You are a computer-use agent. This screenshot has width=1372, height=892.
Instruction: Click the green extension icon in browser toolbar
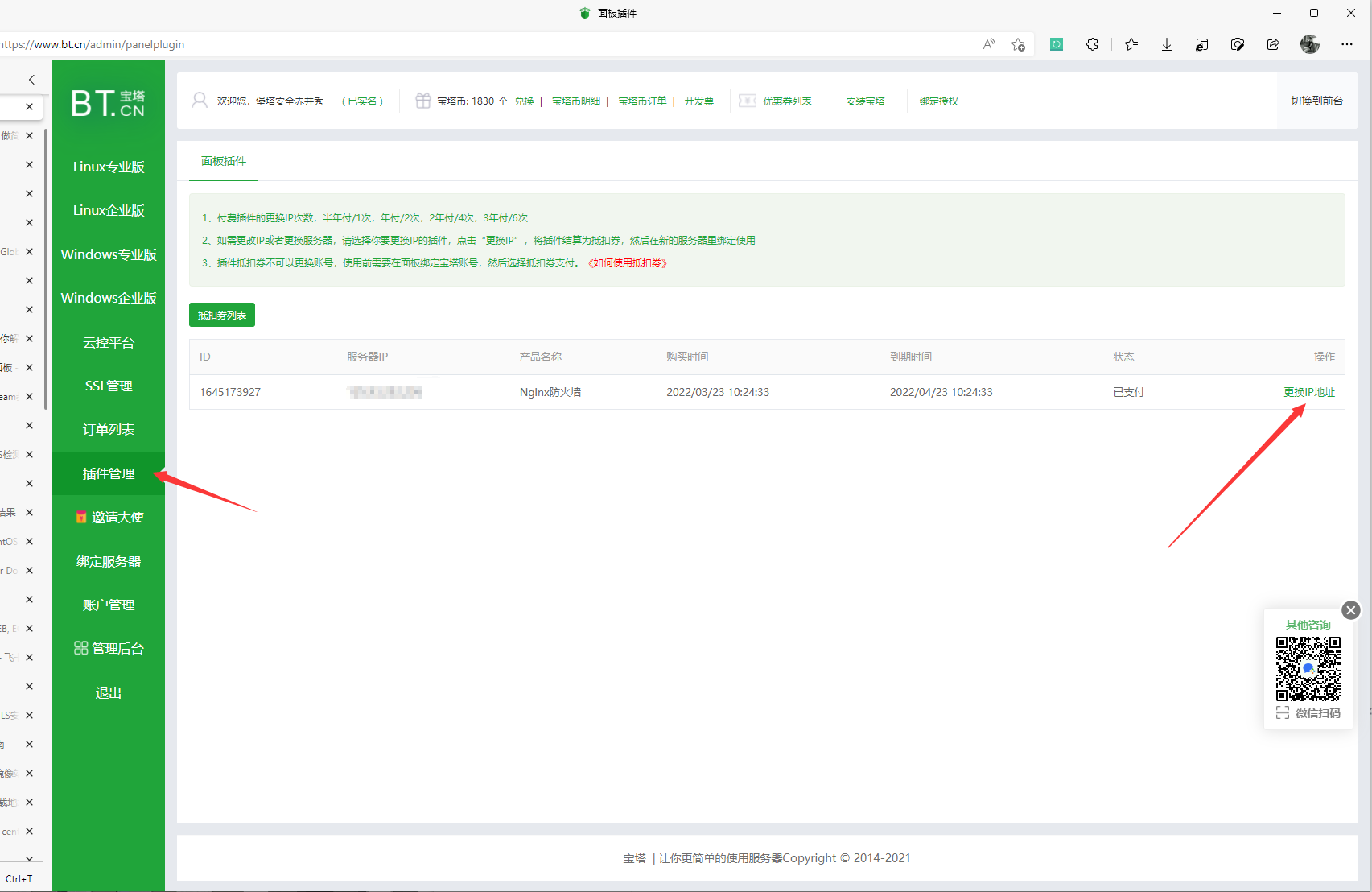(x=1057, y=44)
